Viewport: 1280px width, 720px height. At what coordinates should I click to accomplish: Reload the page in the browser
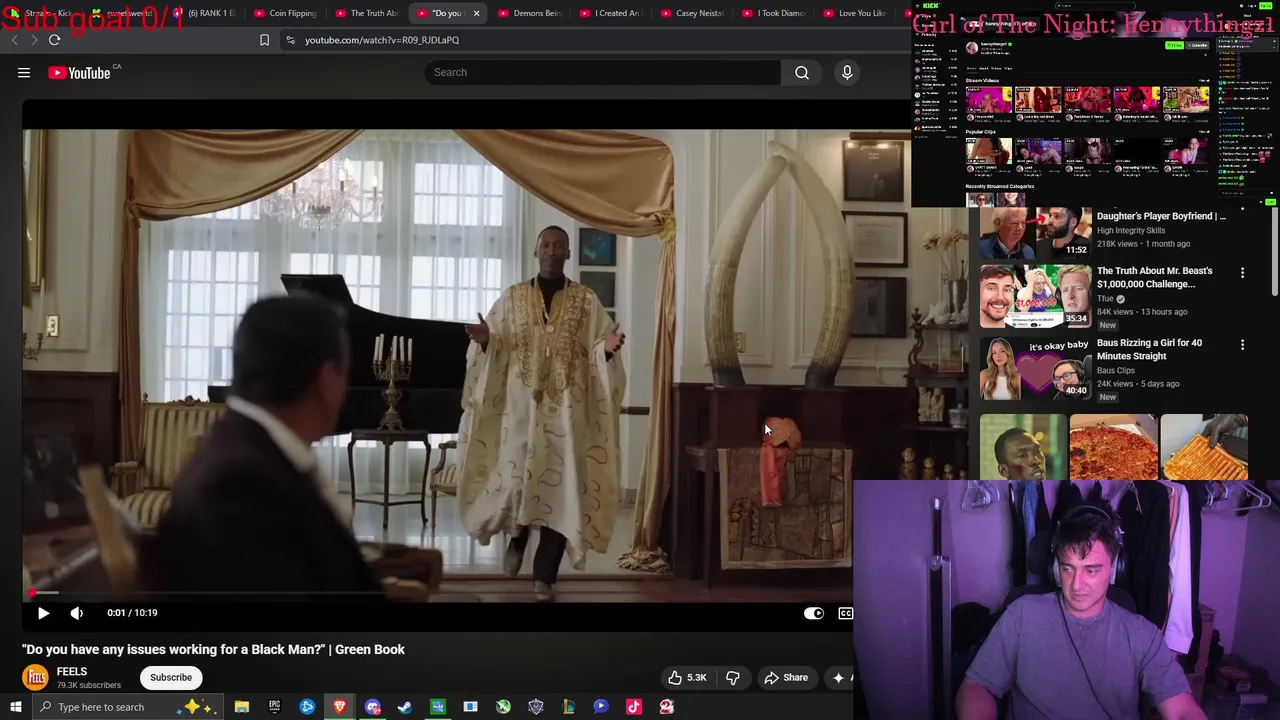tap(54, 40)
